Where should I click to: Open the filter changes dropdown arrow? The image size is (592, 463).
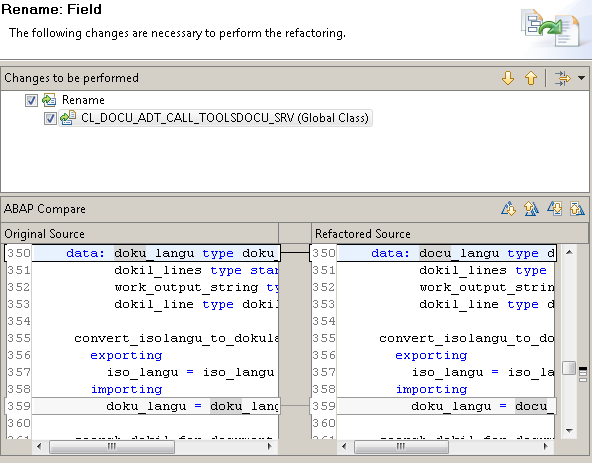[x=581, y=78]
